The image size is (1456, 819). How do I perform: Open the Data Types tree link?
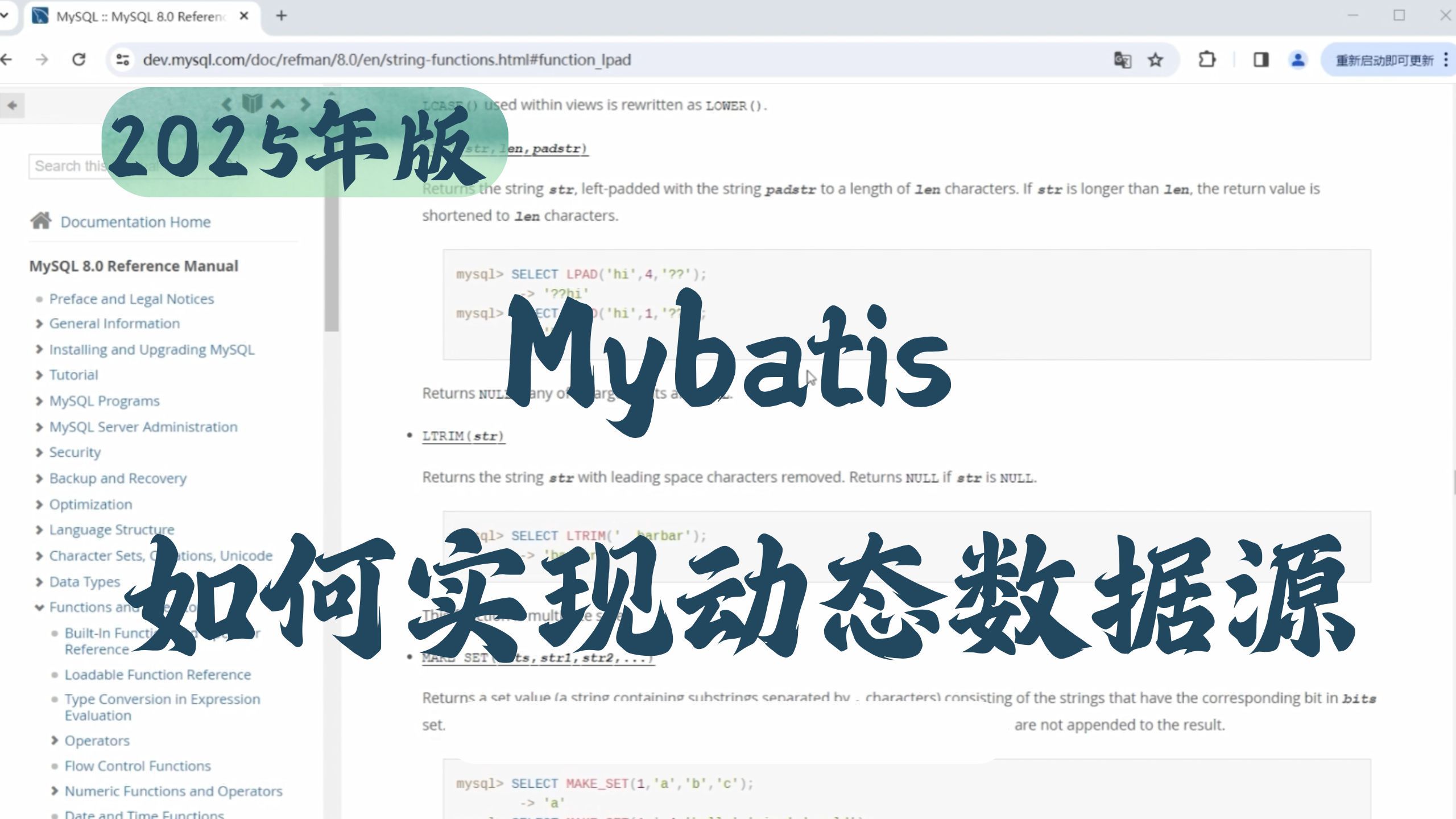(85, 582)
